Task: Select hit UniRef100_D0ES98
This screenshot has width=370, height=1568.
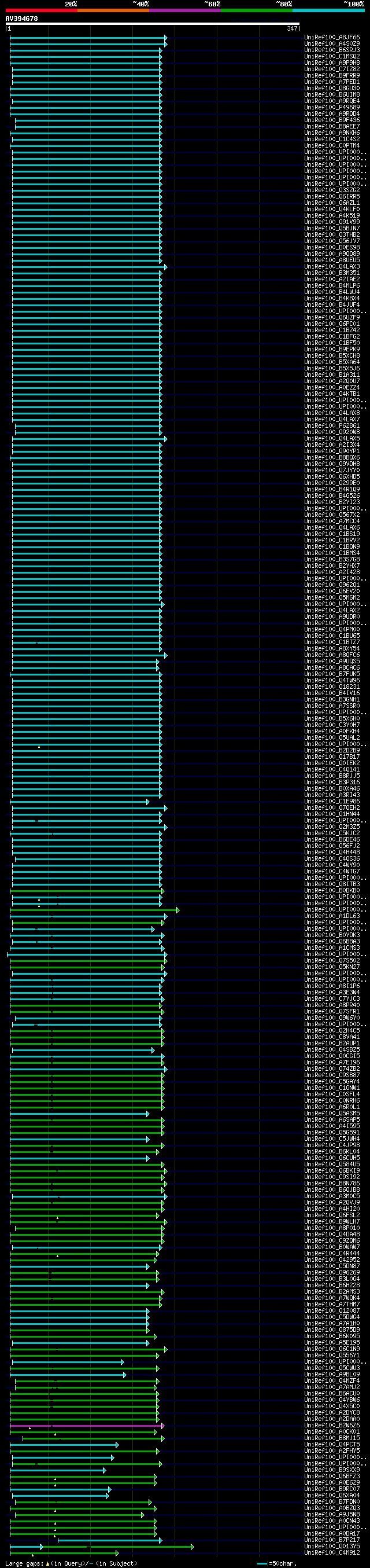Action: [332, 248]
